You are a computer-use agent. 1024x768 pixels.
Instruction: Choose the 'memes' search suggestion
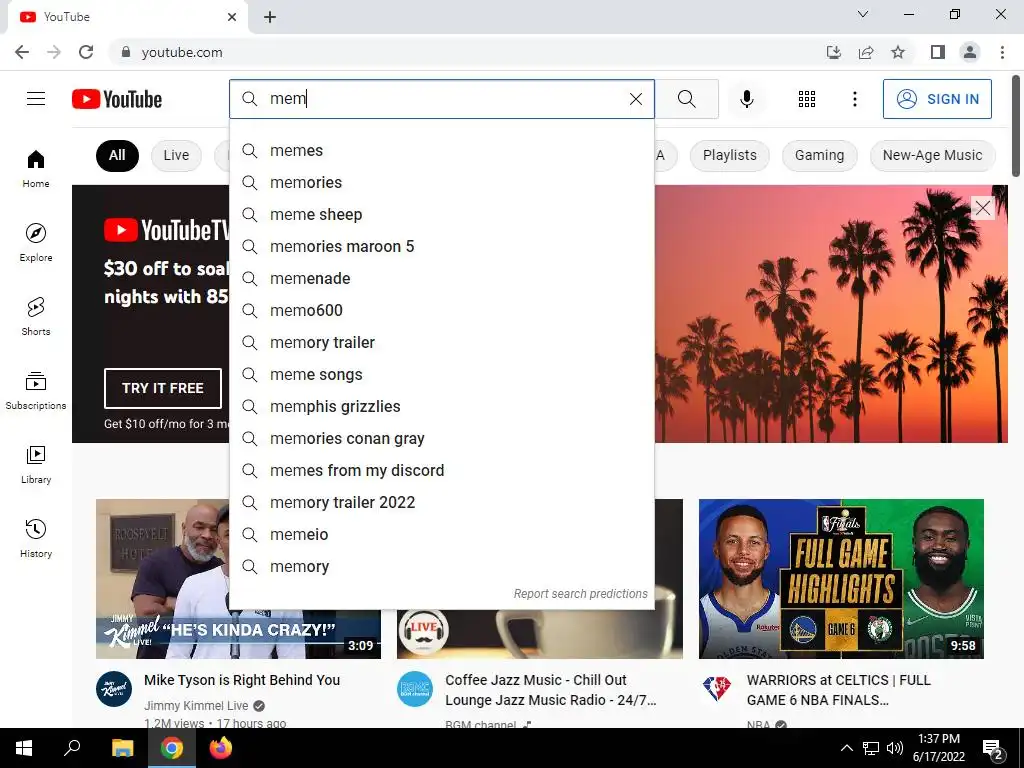pyautogui.click(x=441, y=150)
